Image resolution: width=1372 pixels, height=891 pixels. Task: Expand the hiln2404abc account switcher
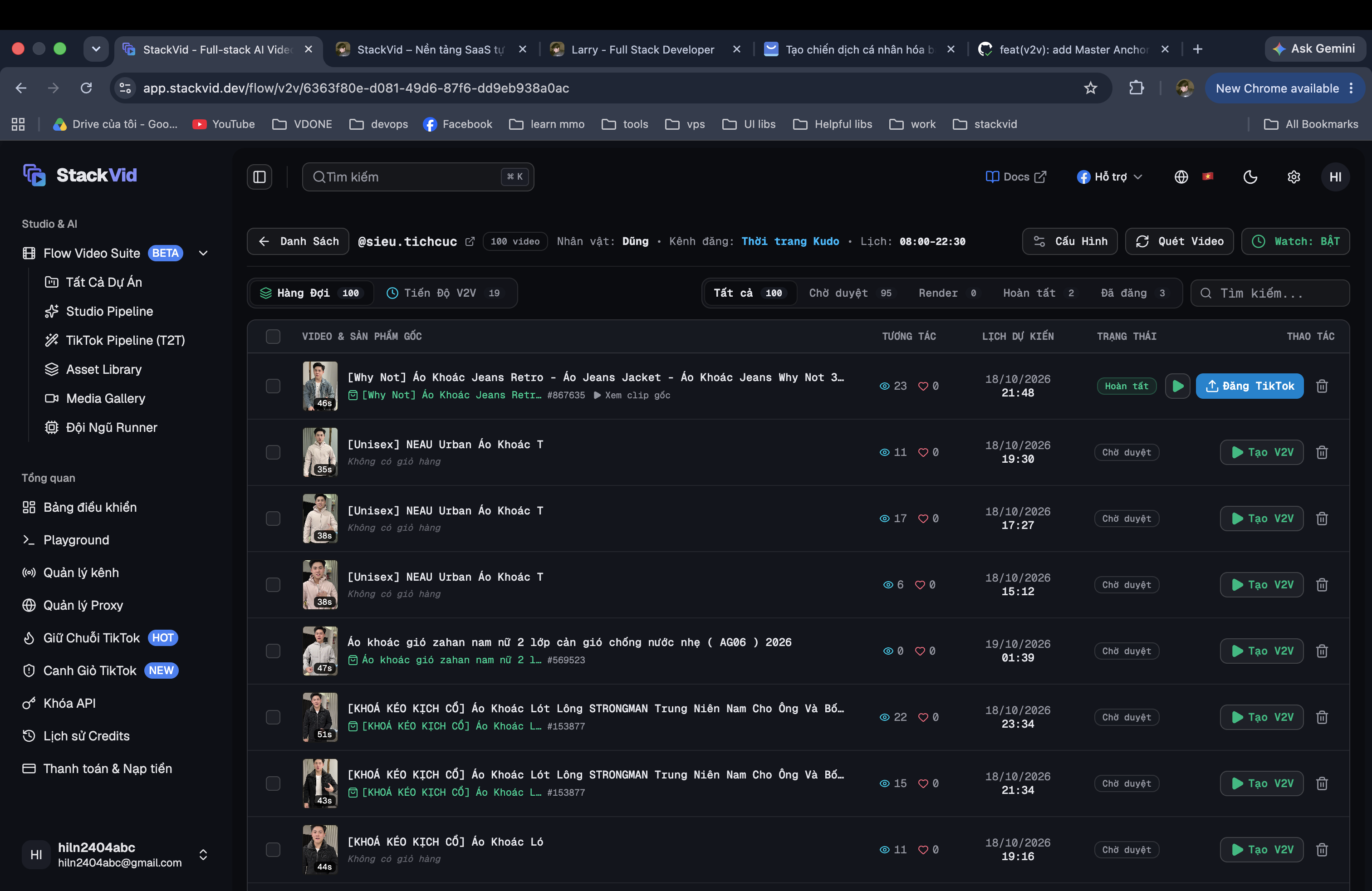tap(203, 855)
